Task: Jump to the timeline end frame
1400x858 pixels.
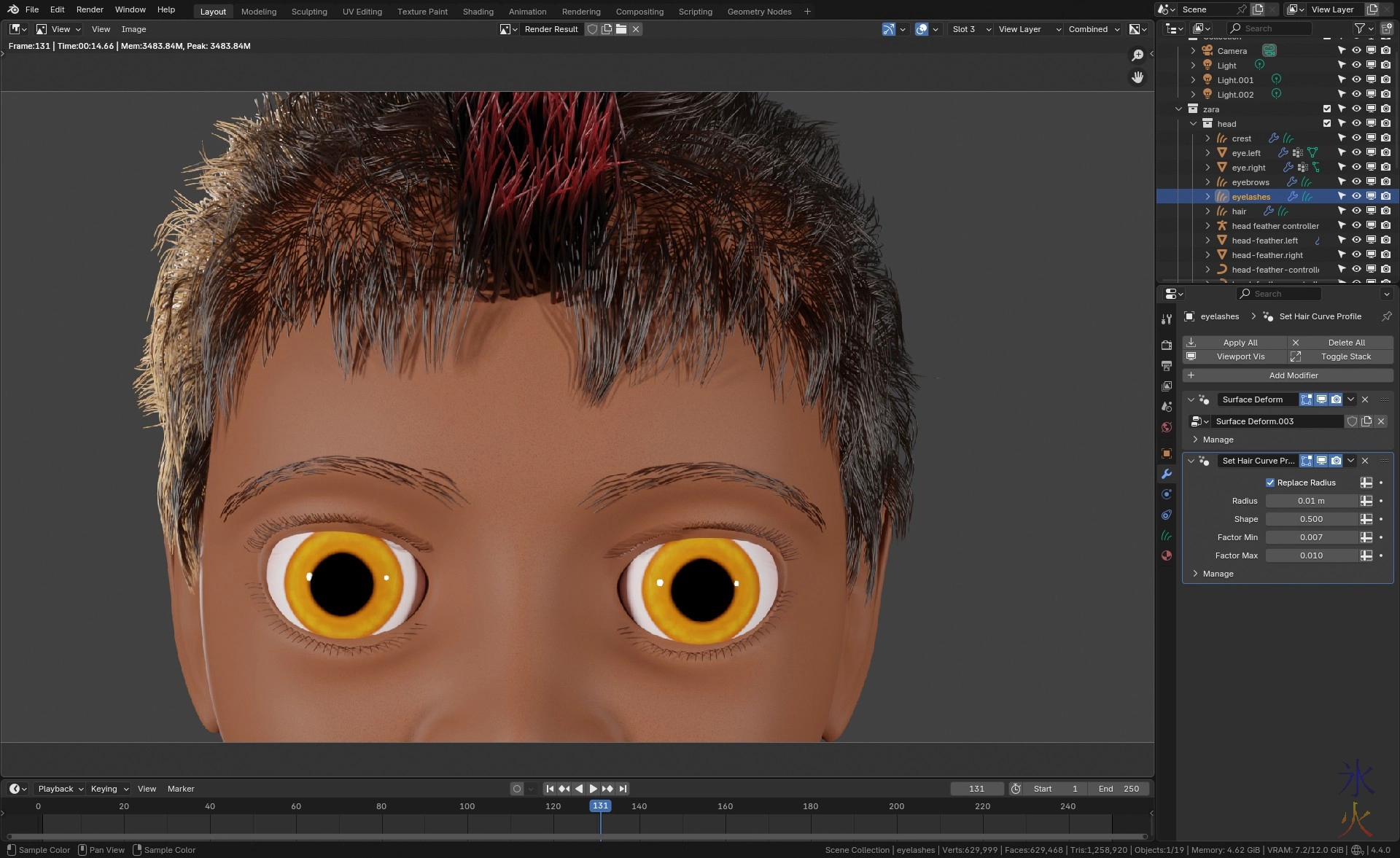Action: (623, 789)
